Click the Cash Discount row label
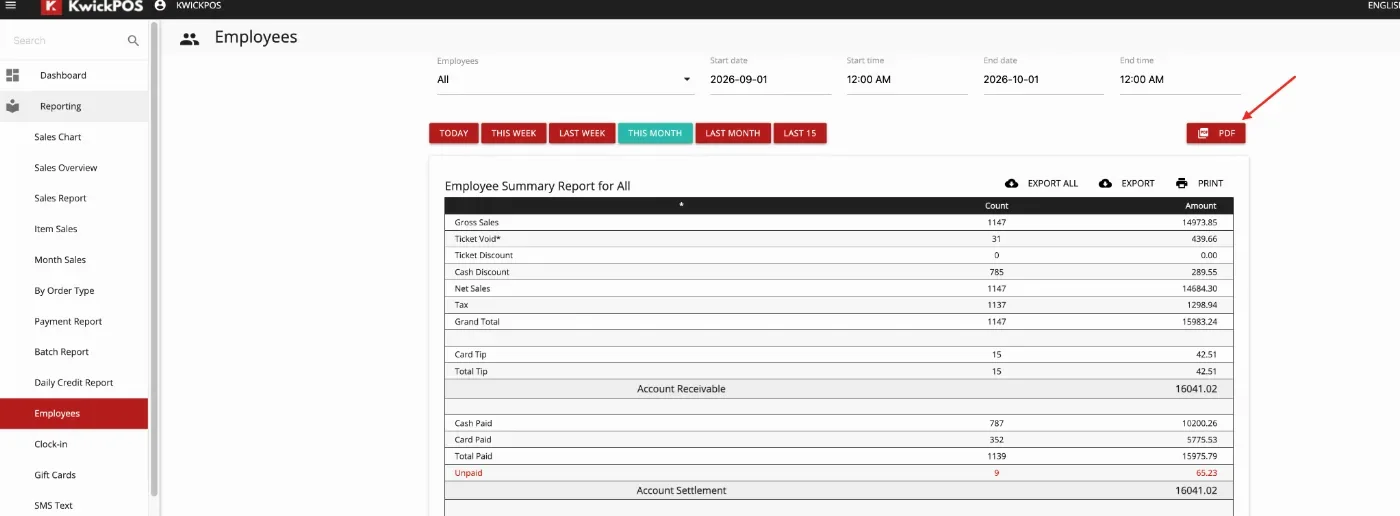Screen dimensions: 1400x516 (x=481, y=272)
